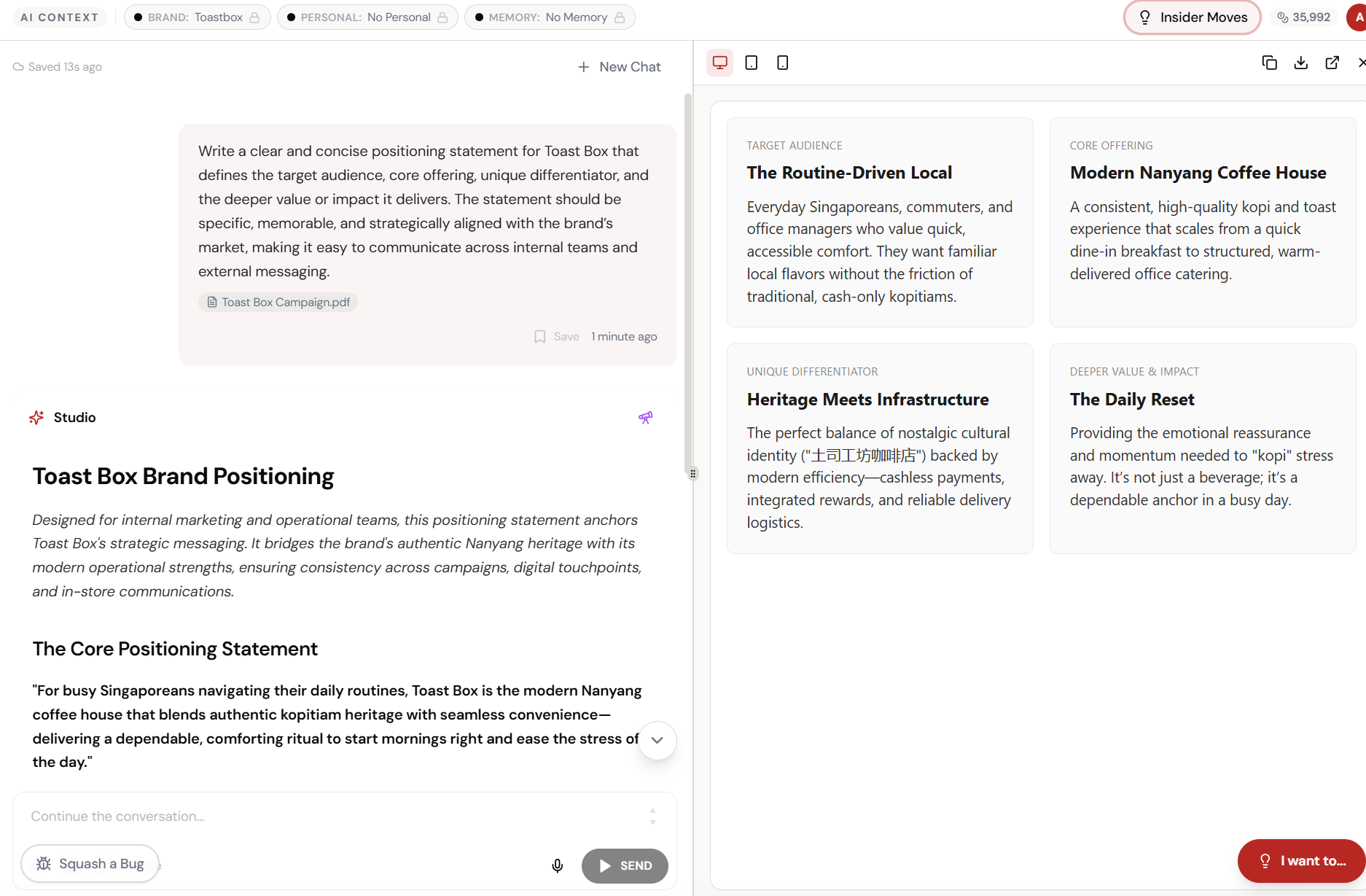Switch preview to mobile view

tap(781, 63)
